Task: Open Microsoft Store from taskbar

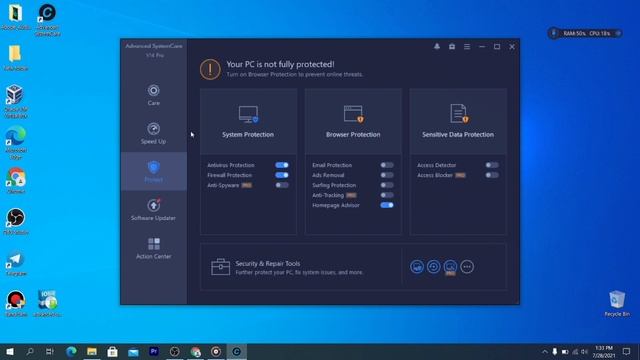Action: [112, 351]
